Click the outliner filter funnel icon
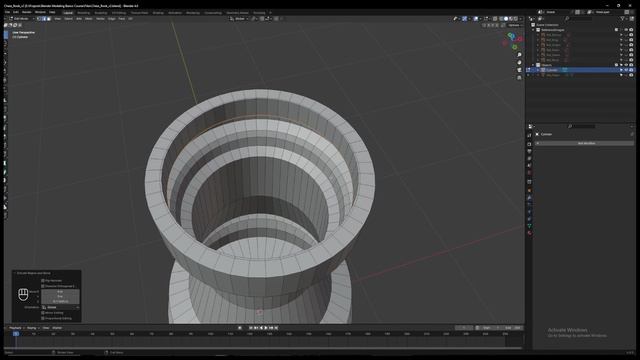The height and width of the screenshot is (360, 640). [x=623, y=19]
